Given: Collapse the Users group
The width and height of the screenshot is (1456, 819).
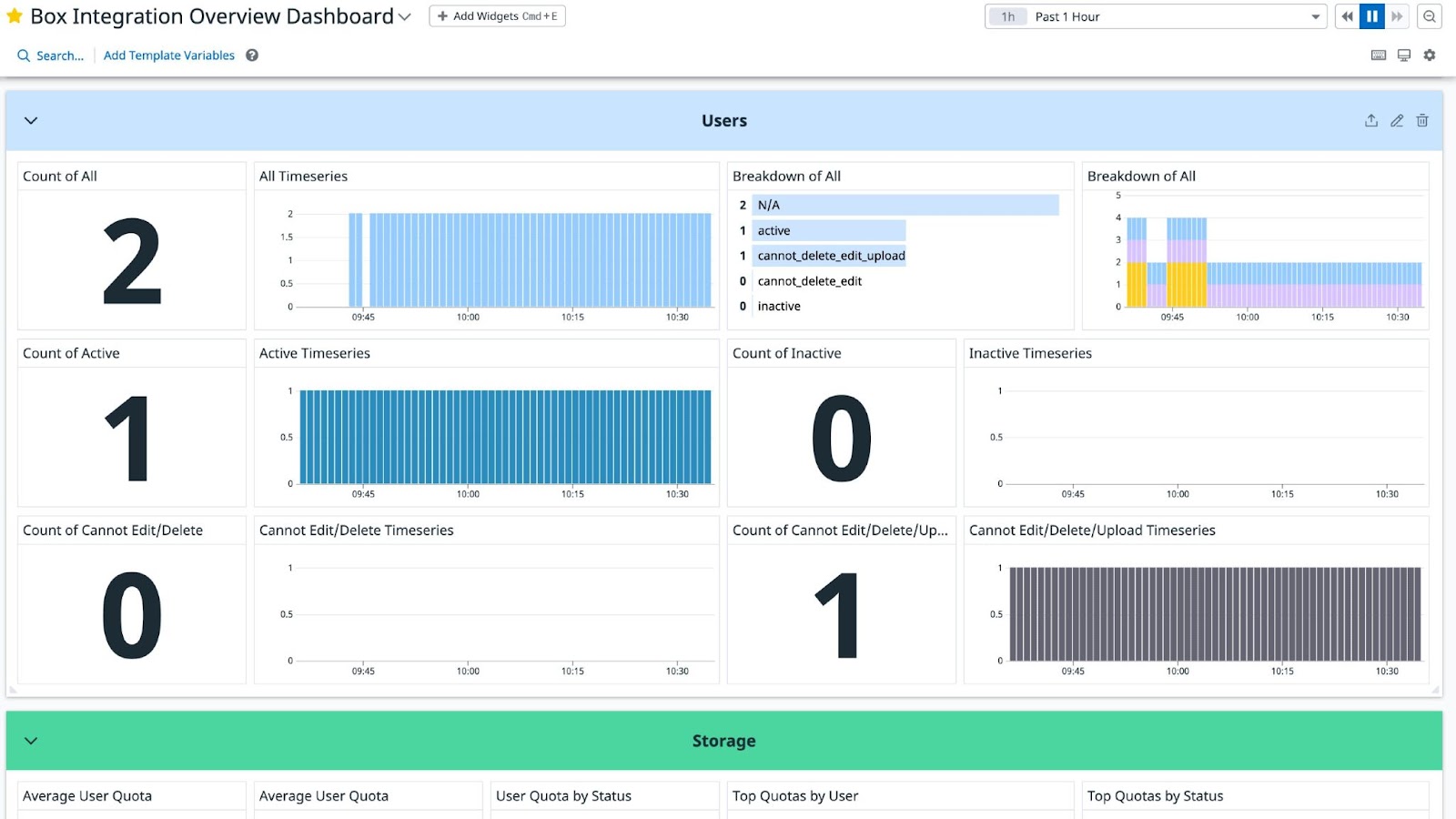Looking at the screenshot, I should tap(31, 120).
